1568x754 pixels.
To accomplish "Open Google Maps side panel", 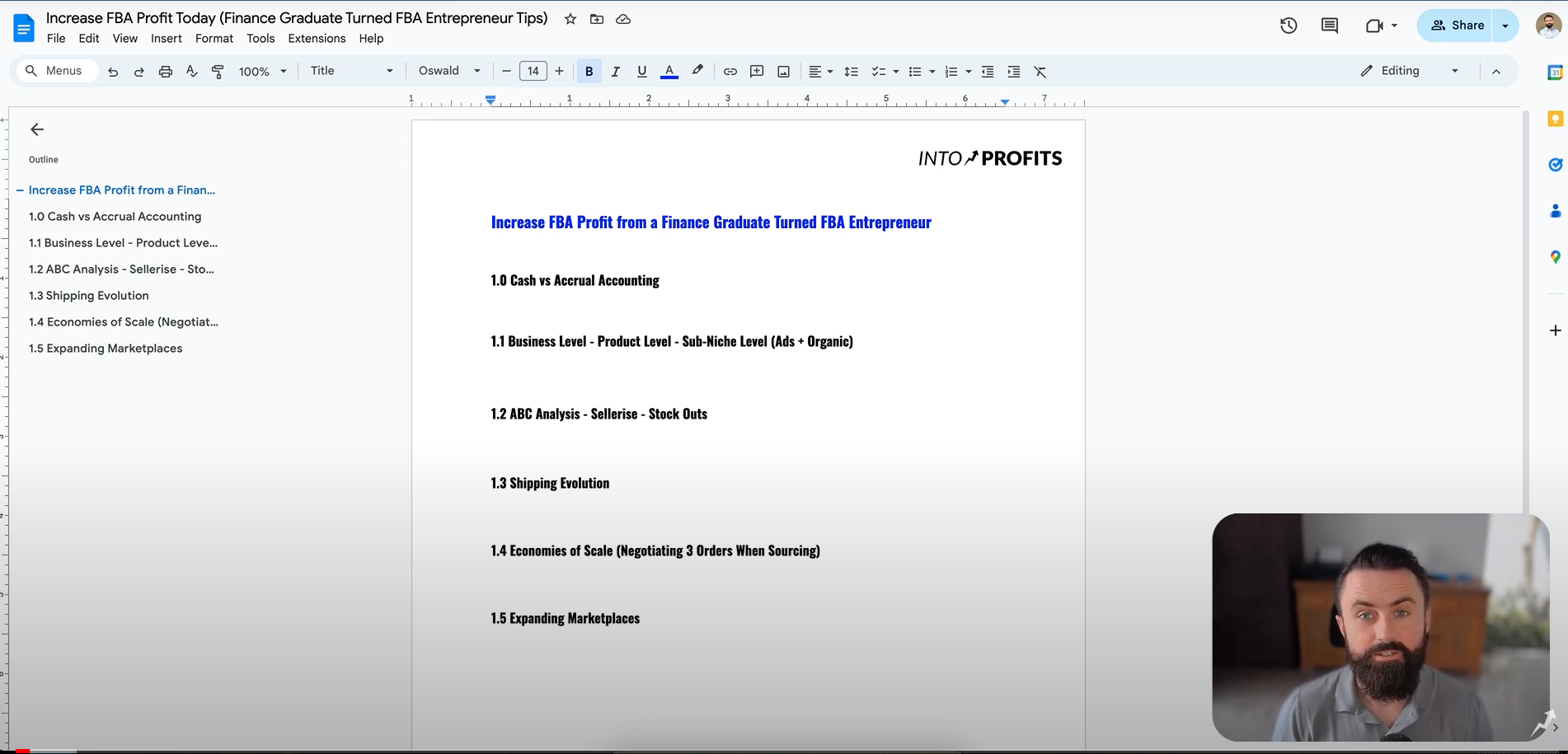I will [1555, 257].
